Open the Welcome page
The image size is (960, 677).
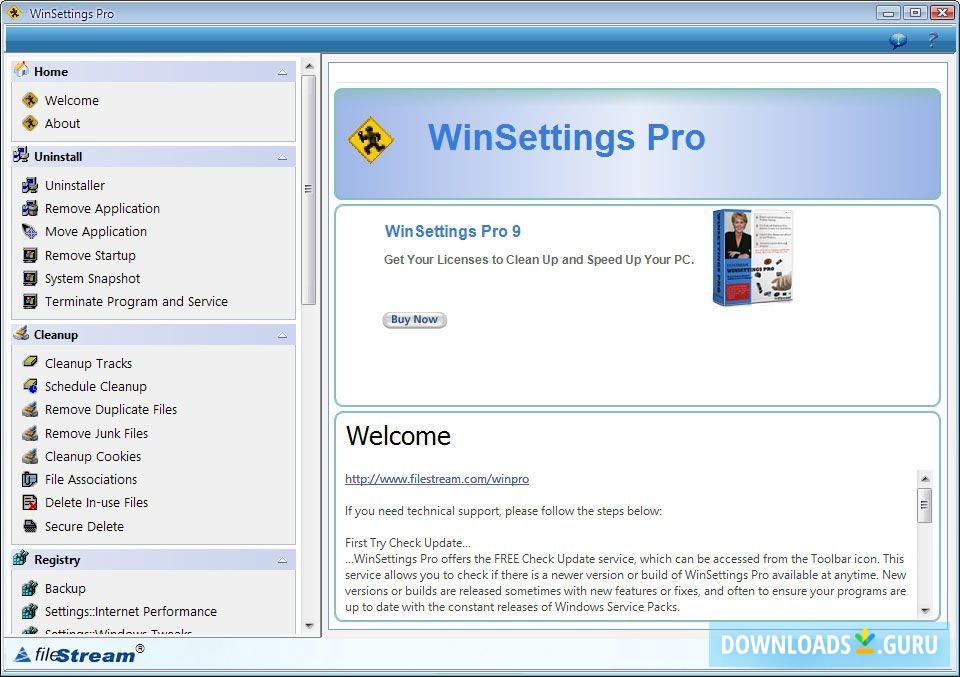click(72, 100)
